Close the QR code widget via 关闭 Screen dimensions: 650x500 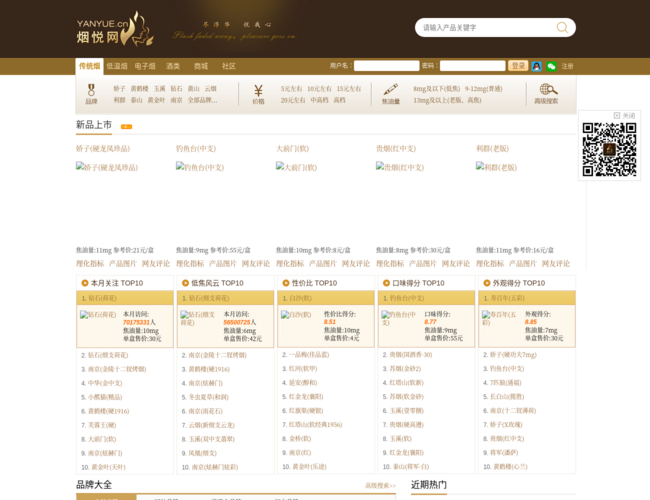(x=625, y=116)
